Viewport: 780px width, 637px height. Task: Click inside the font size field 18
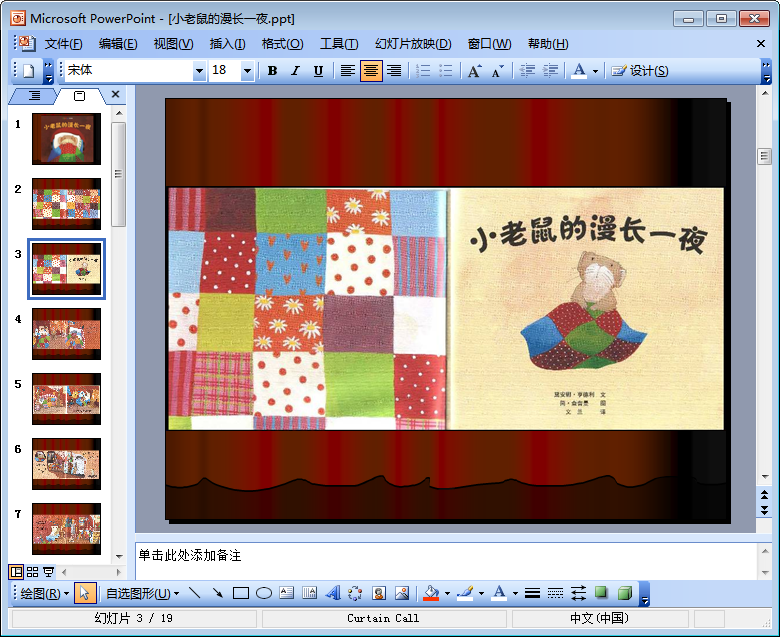coord(225,71)
